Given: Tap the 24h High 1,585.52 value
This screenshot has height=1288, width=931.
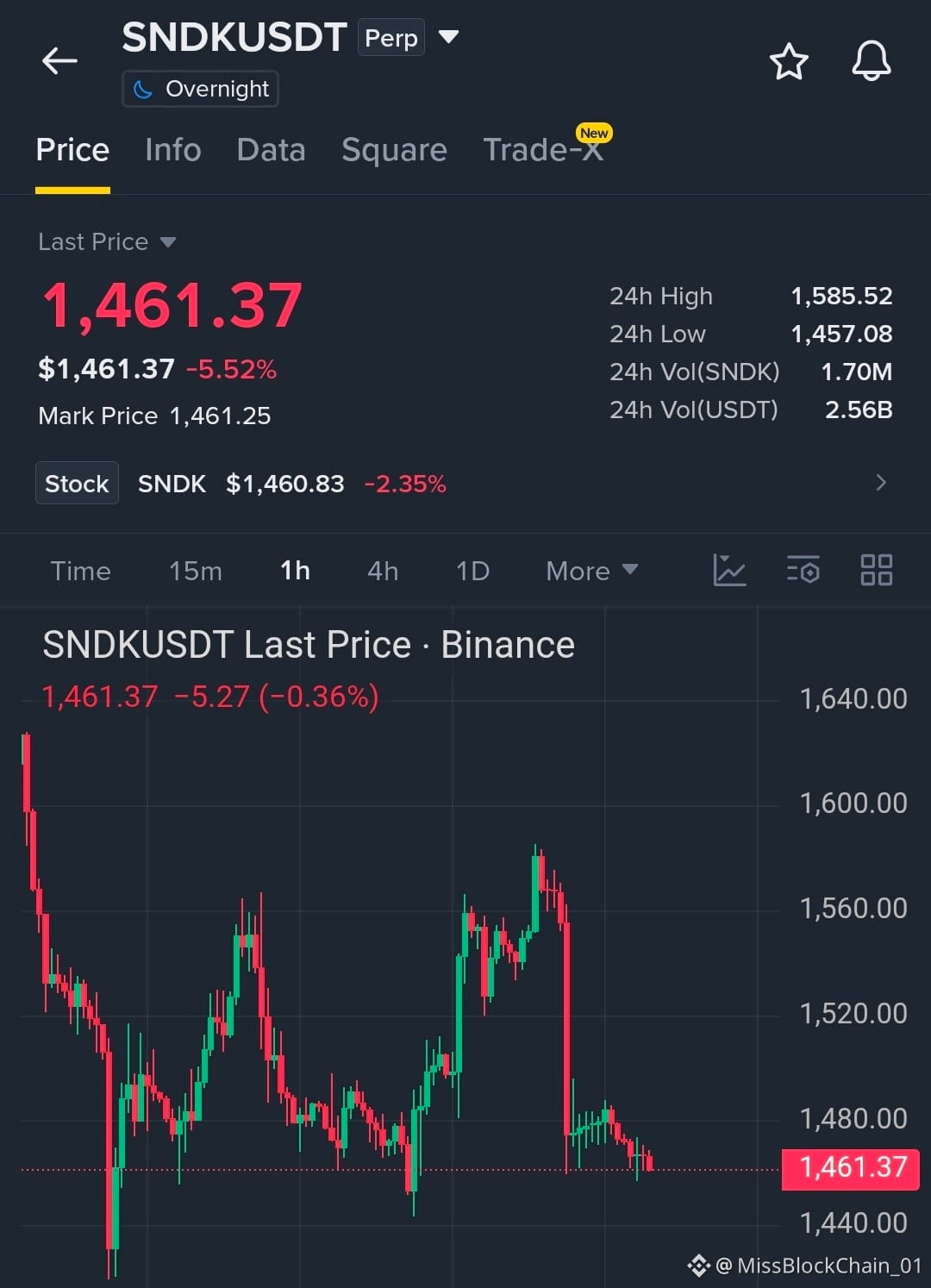Looking at the screenshot, I should (x=841, y=296).
